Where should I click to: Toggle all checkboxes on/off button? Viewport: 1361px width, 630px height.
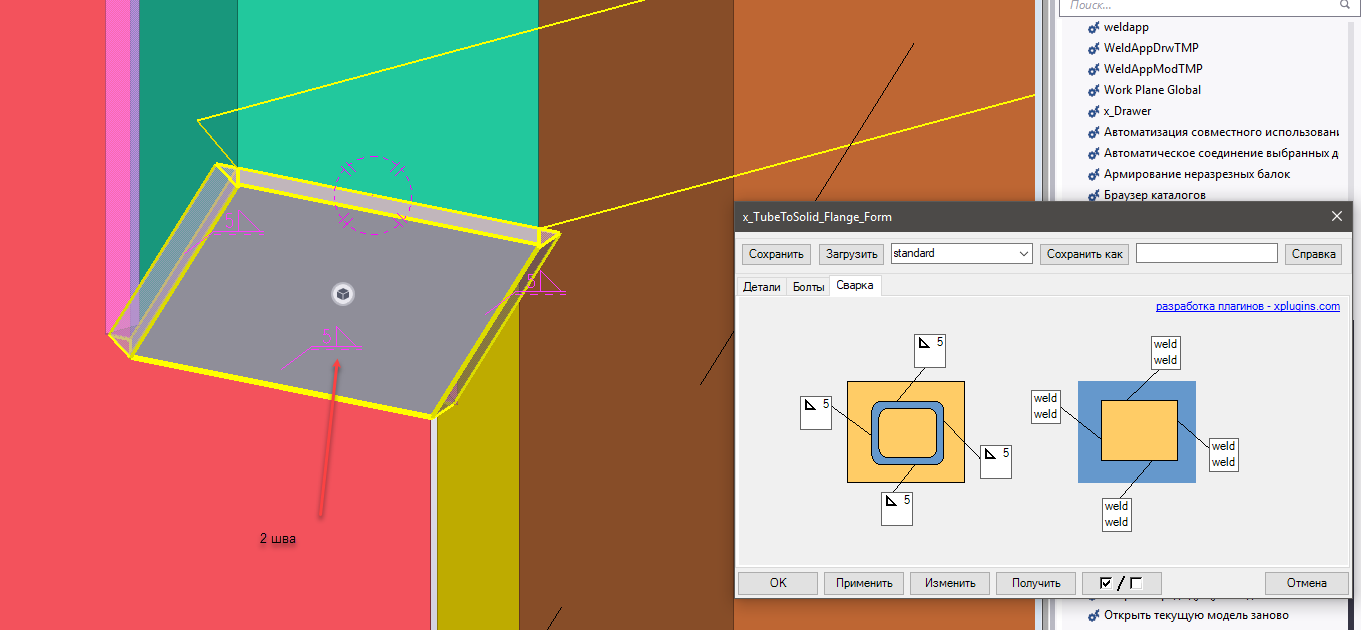click(x=1119, y=583)
